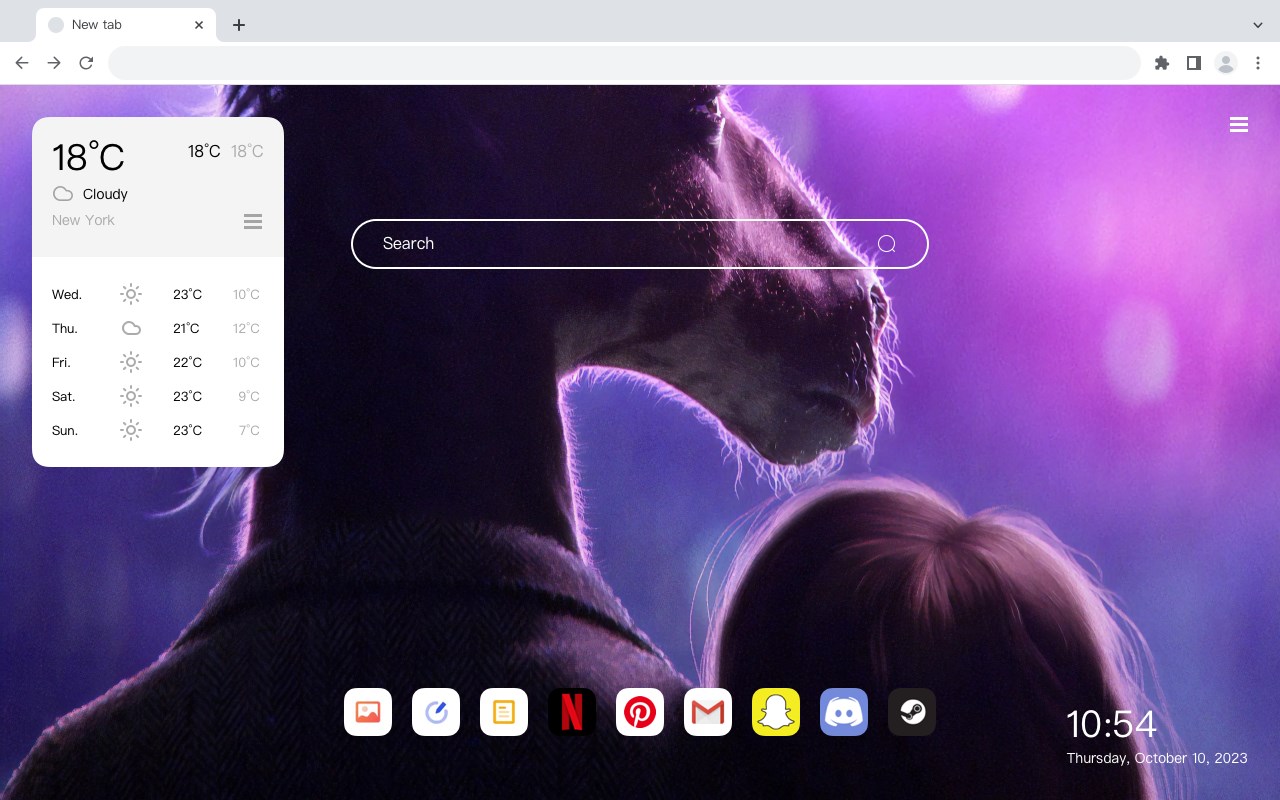
Task: Click the browser forward arrow
Action: [x=54, y=63]
